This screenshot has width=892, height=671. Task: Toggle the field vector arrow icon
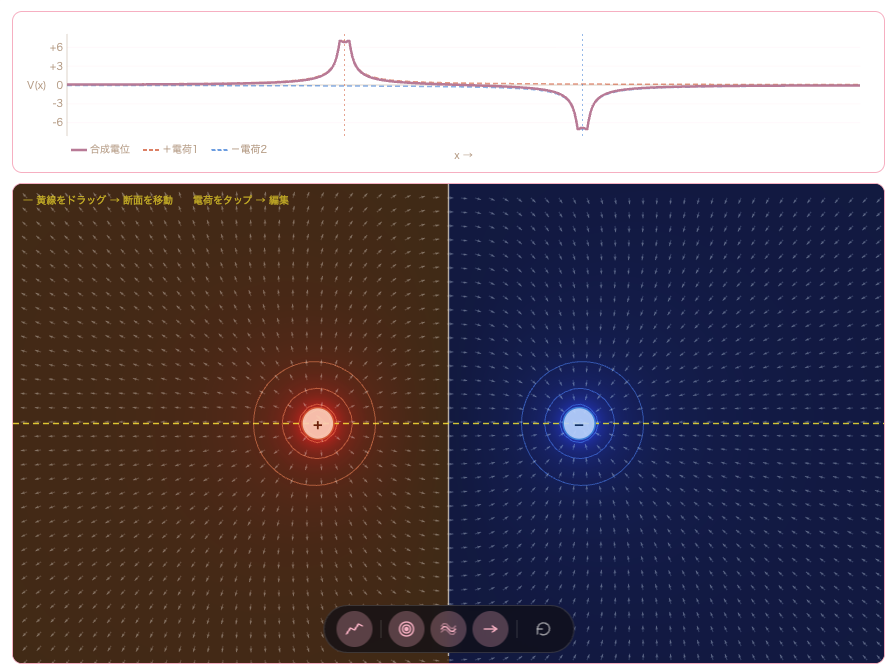tap(490, 629)
